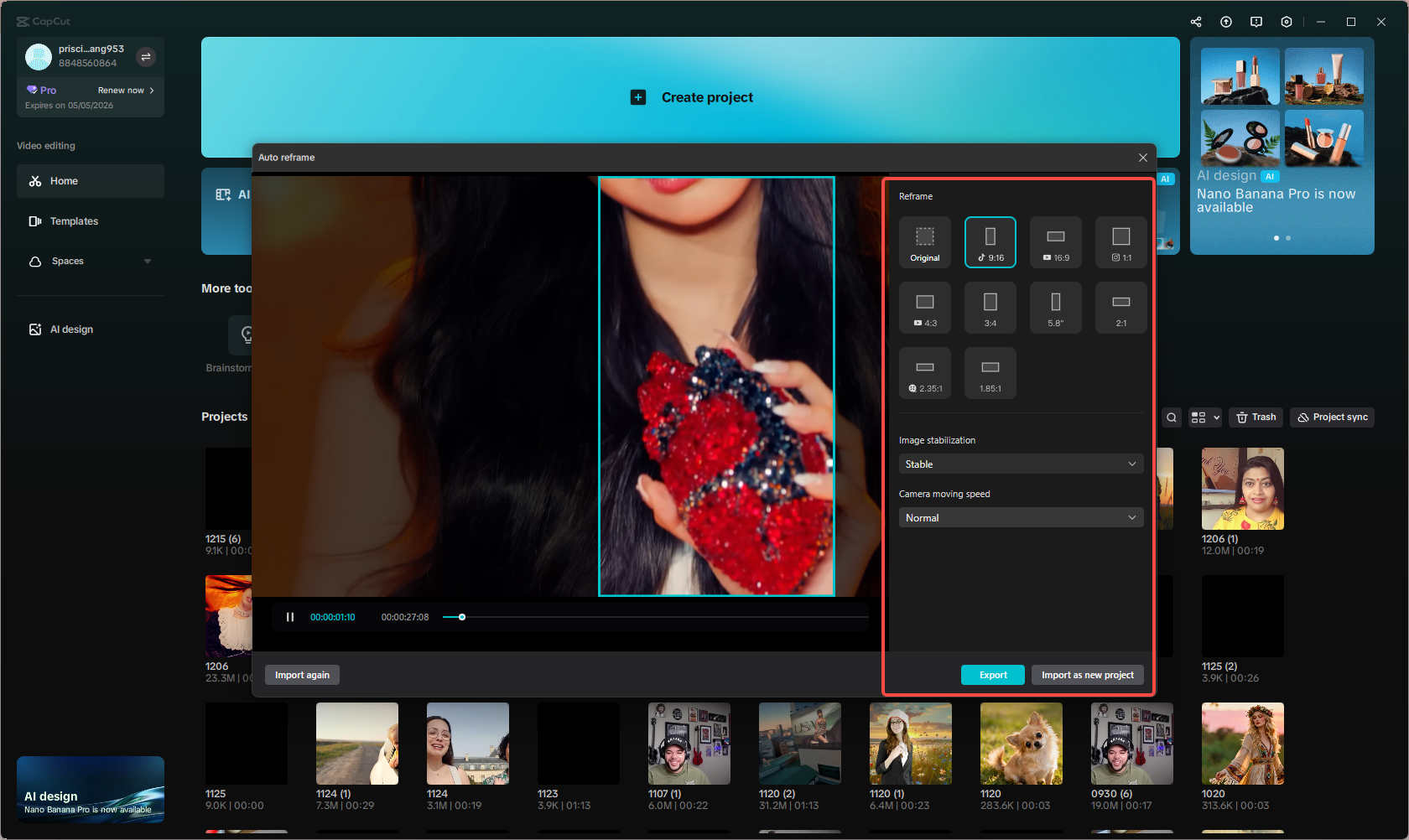This screenshot has width=1409, height=840.
Task: Choose the 9:16 TikTok aspect ratio
Action: point(990,242)
